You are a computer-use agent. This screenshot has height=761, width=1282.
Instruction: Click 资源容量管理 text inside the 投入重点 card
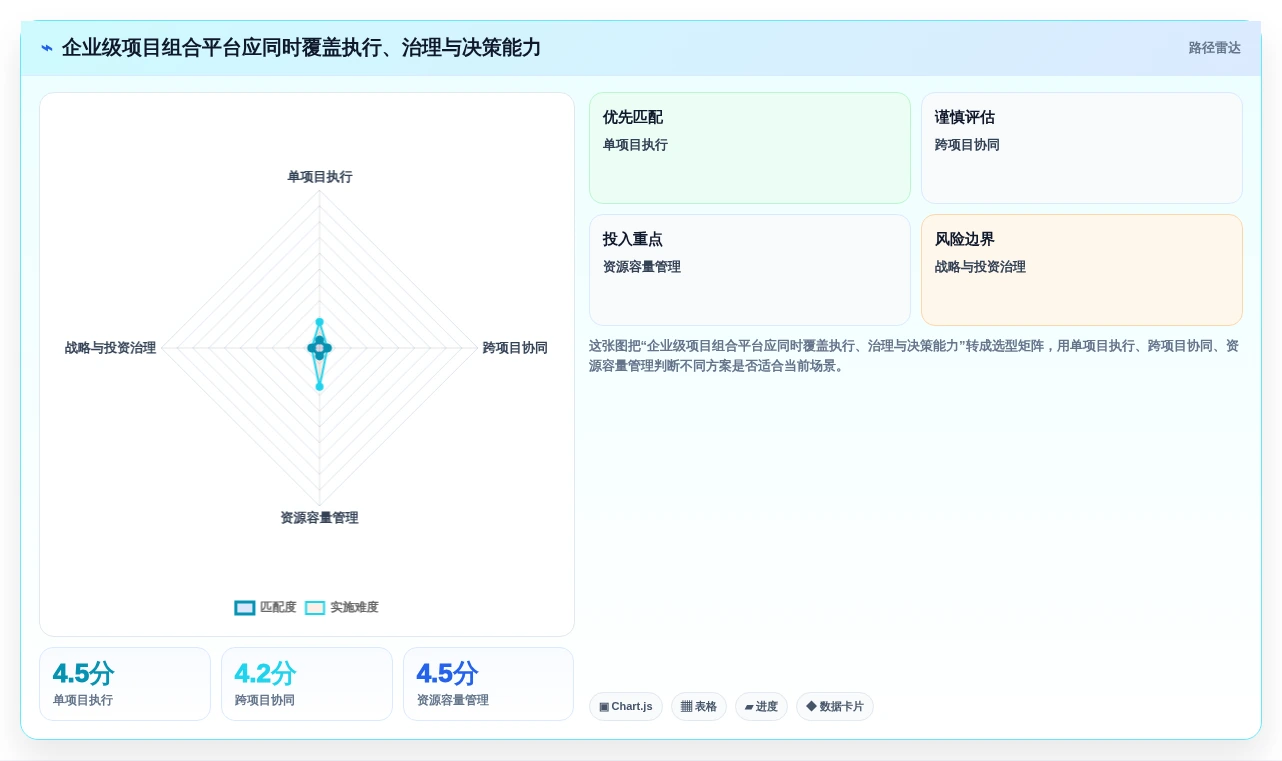pos(641,267)
